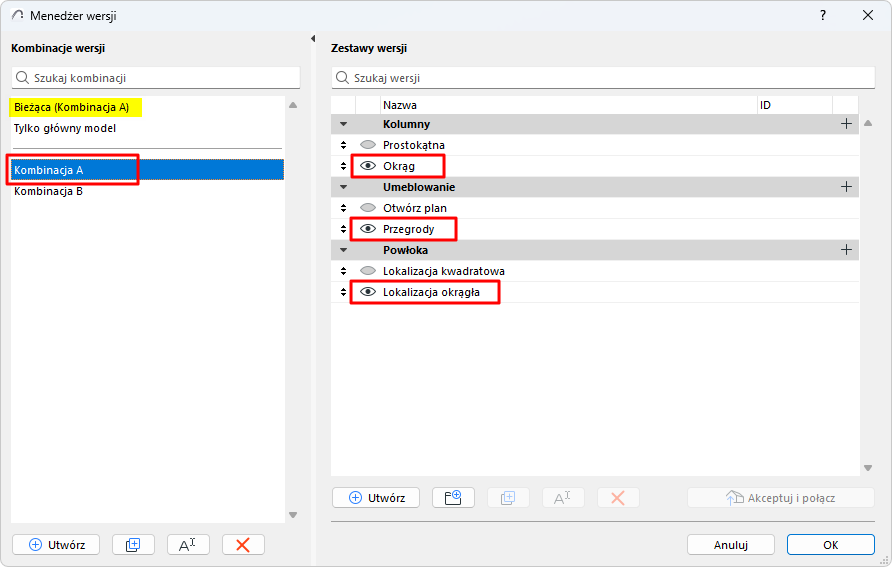Click the Kolumny group title
892x567 pixels.
pos(406,124)
